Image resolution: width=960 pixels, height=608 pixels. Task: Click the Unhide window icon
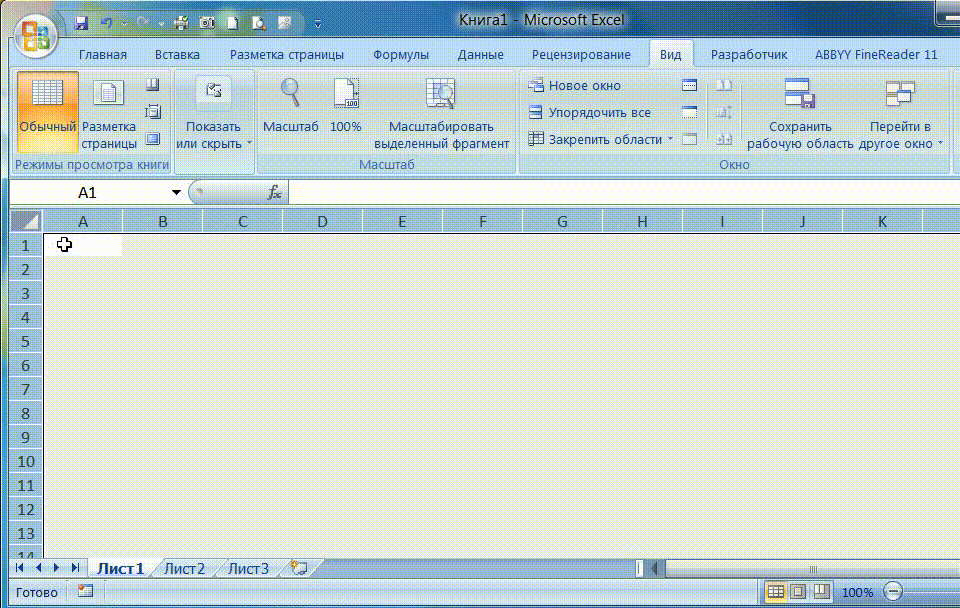689,139
